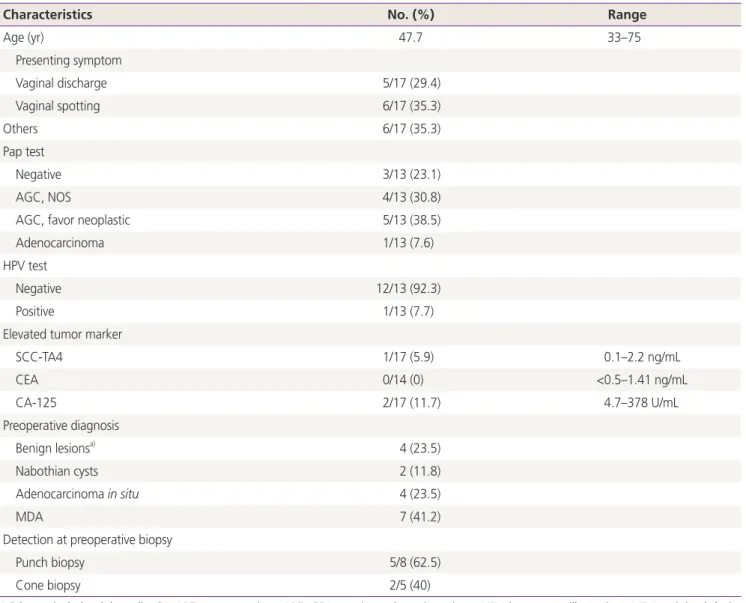The width and height of the screenshot is (746, 603).
Task: Select the range <0.5–1.41 ng/mL
Action: tap(642, 380)
